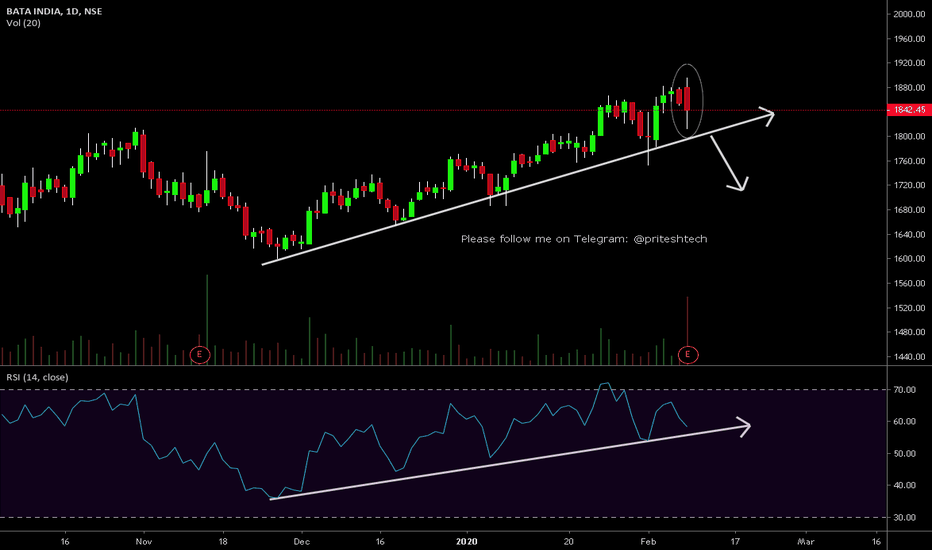Click the 1760.00 price axis label
Screen dimensions: 932x550
point(909,161)
